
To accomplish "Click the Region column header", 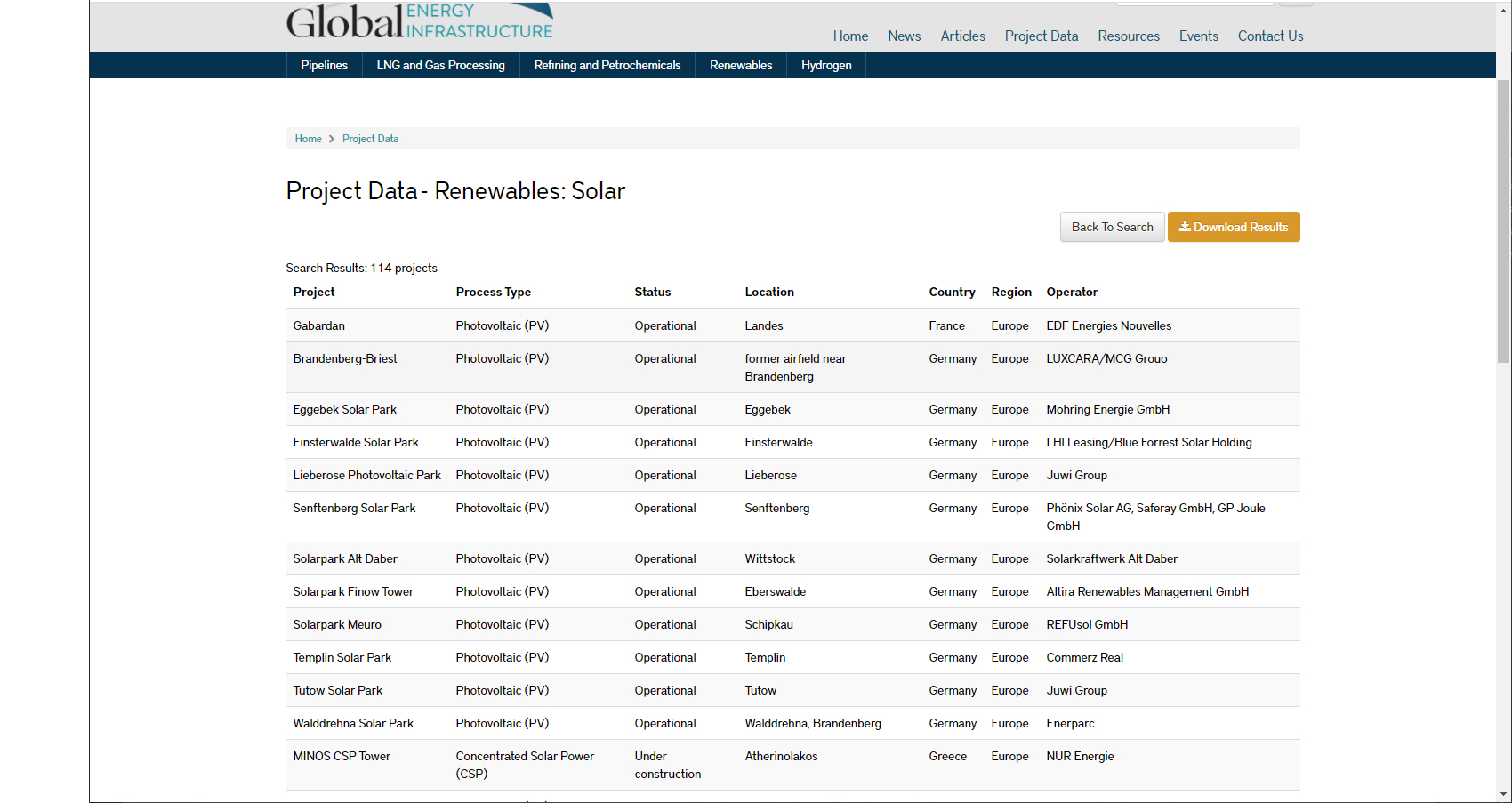I will pyautogui.click(x=1011, y=292).
